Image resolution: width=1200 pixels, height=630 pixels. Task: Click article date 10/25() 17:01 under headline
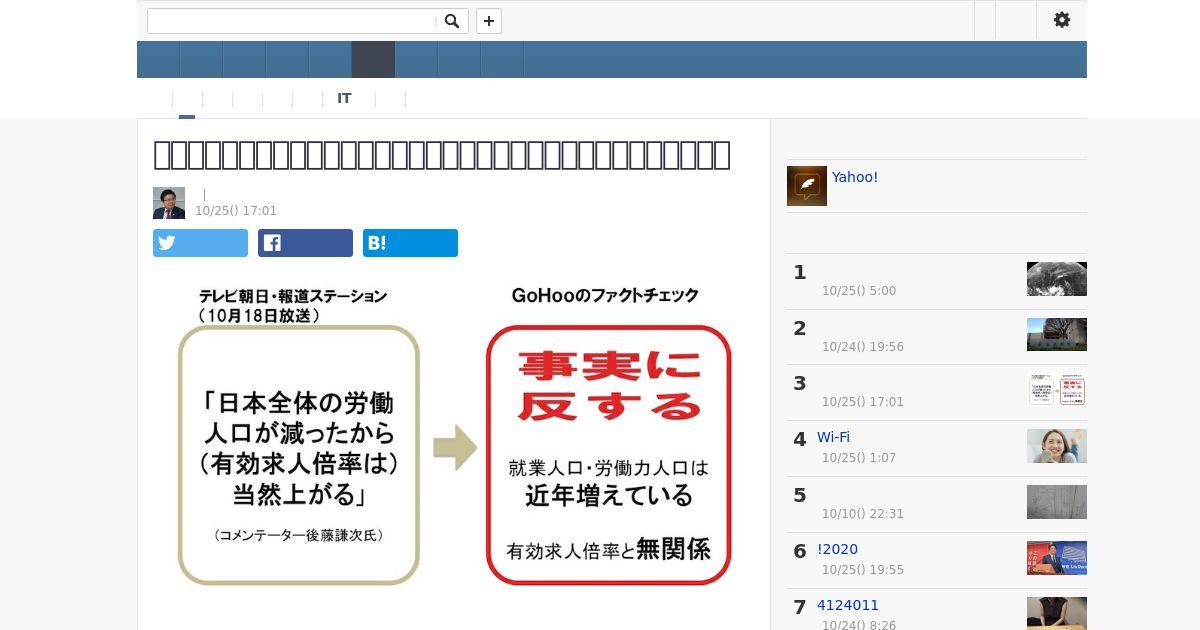[236, 211]
